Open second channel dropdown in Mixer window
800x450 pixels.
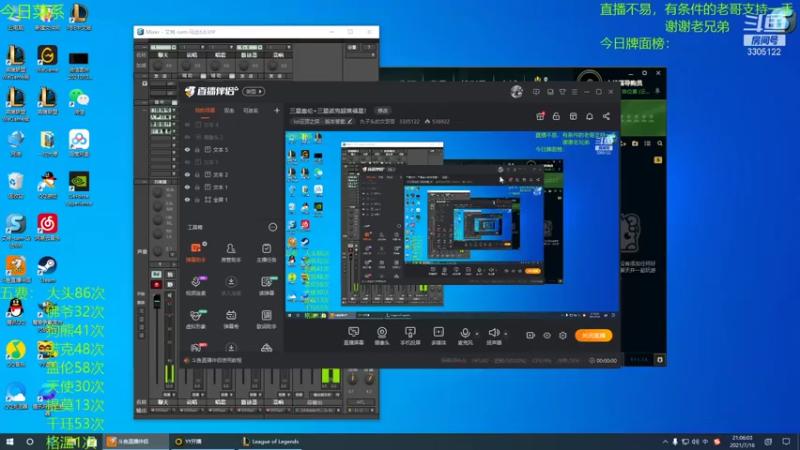click(203, 47)
